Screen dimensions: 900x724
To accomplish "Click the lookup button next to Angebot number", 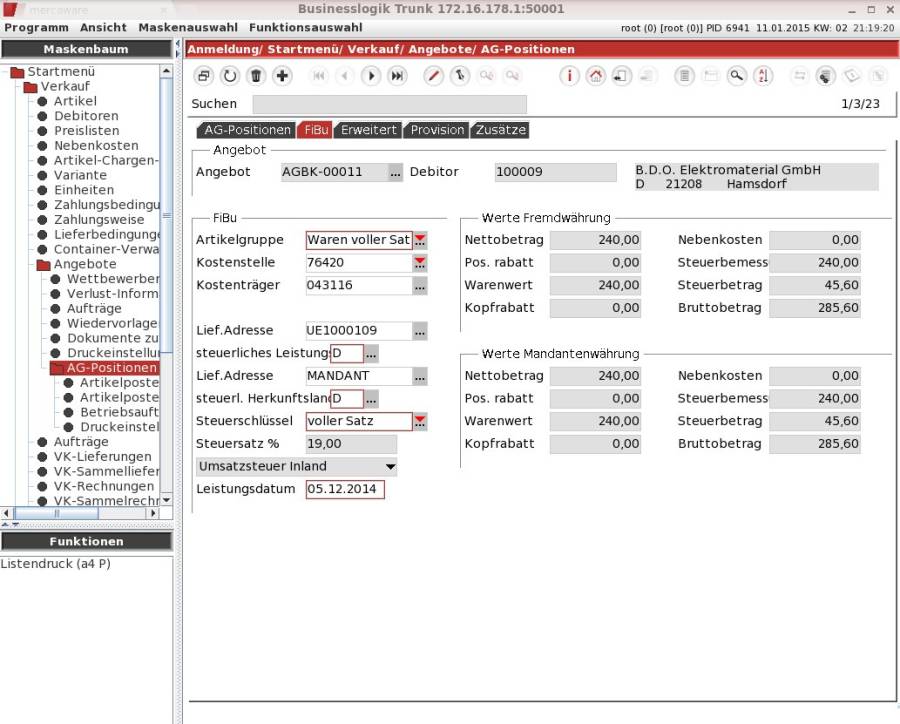I will coord(396,172).
